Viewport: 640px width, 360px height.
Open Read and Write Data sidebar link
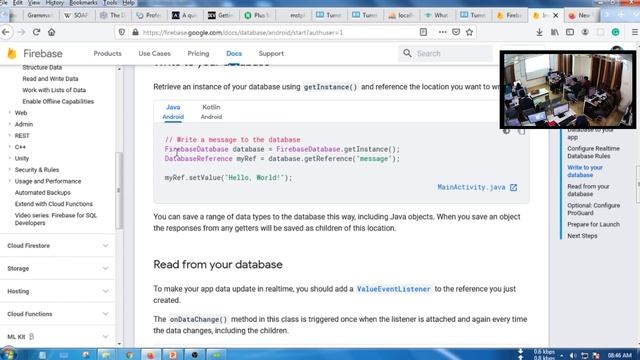click(x=50, y=79)
